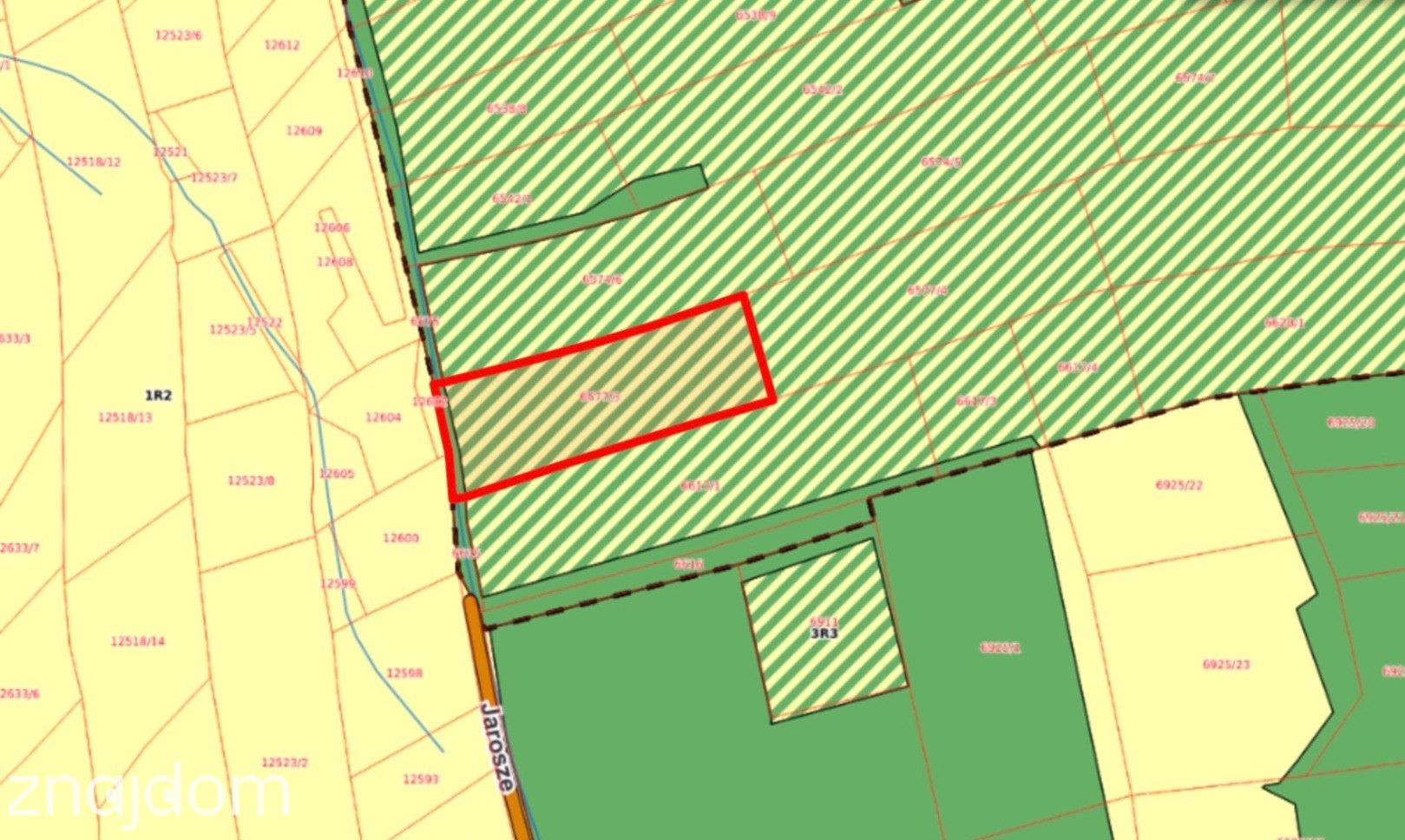The image size is (1405, 840).
Task: Click parcel label 6925/20
Action: pos(1351,423)
